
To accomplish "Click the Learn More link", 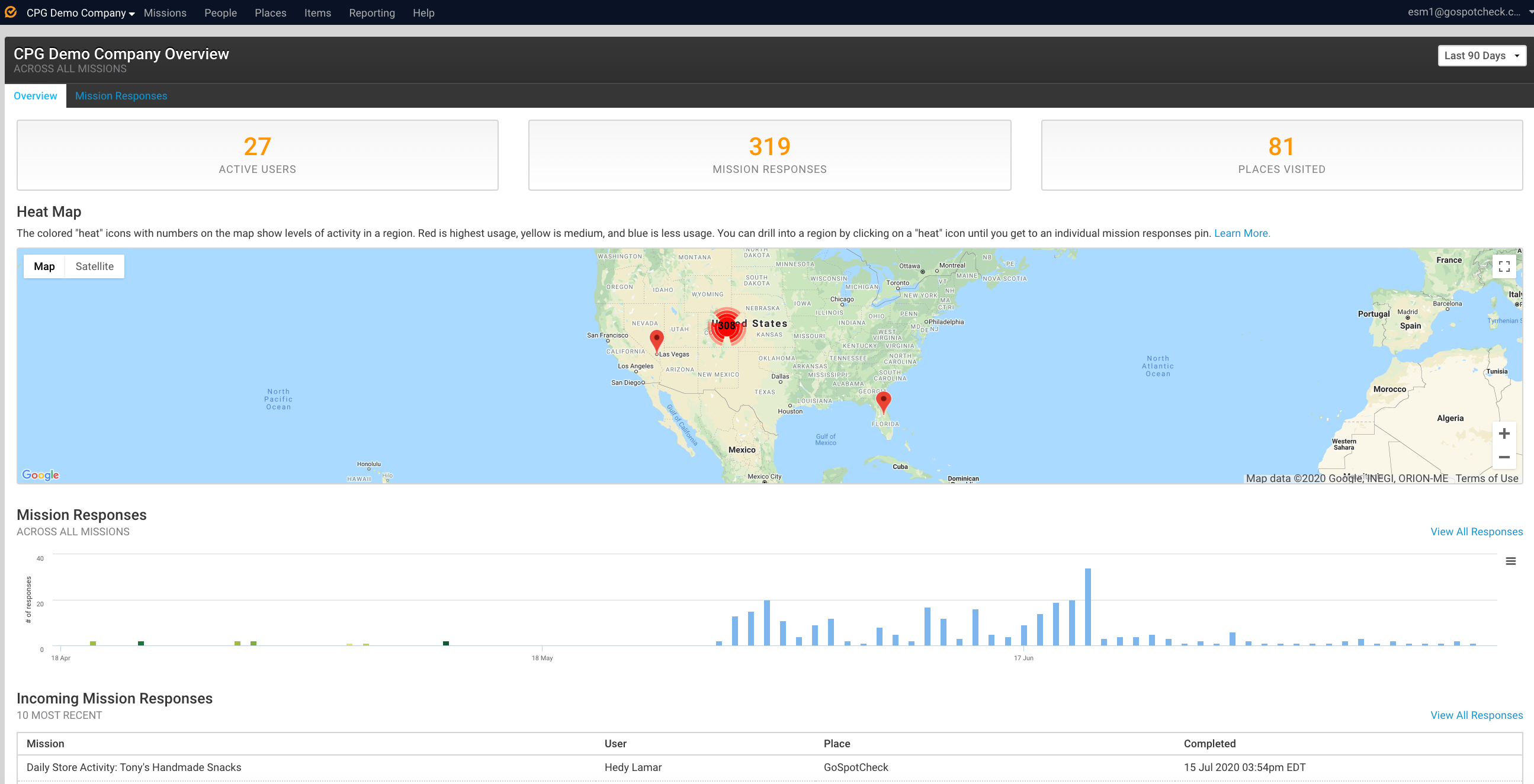I will pos(1241,233).
